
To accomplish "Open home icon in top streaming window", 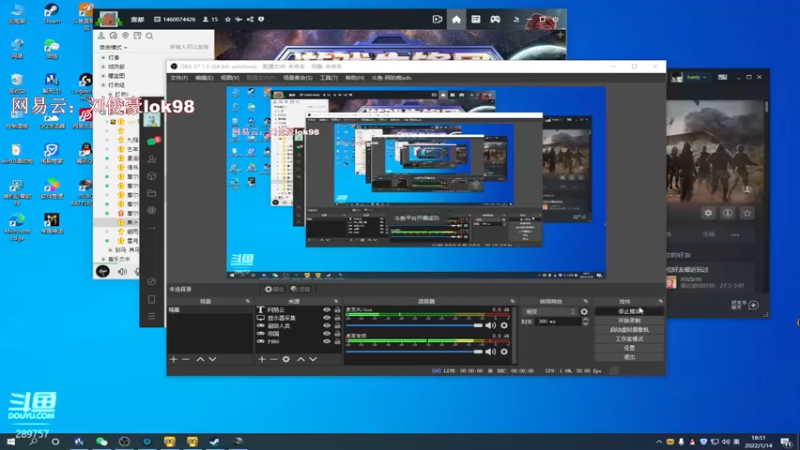I will click(456, 19).
